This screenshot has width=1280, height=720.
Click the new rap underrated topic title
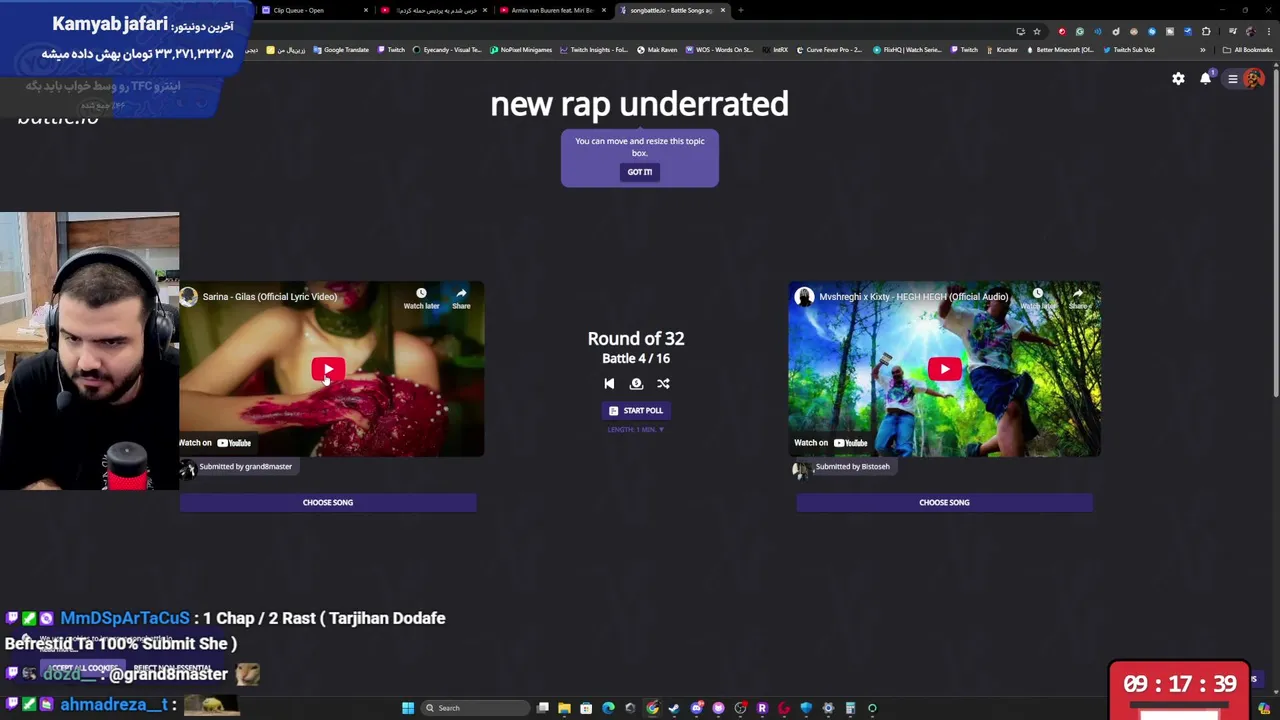[x=639, y=104]
